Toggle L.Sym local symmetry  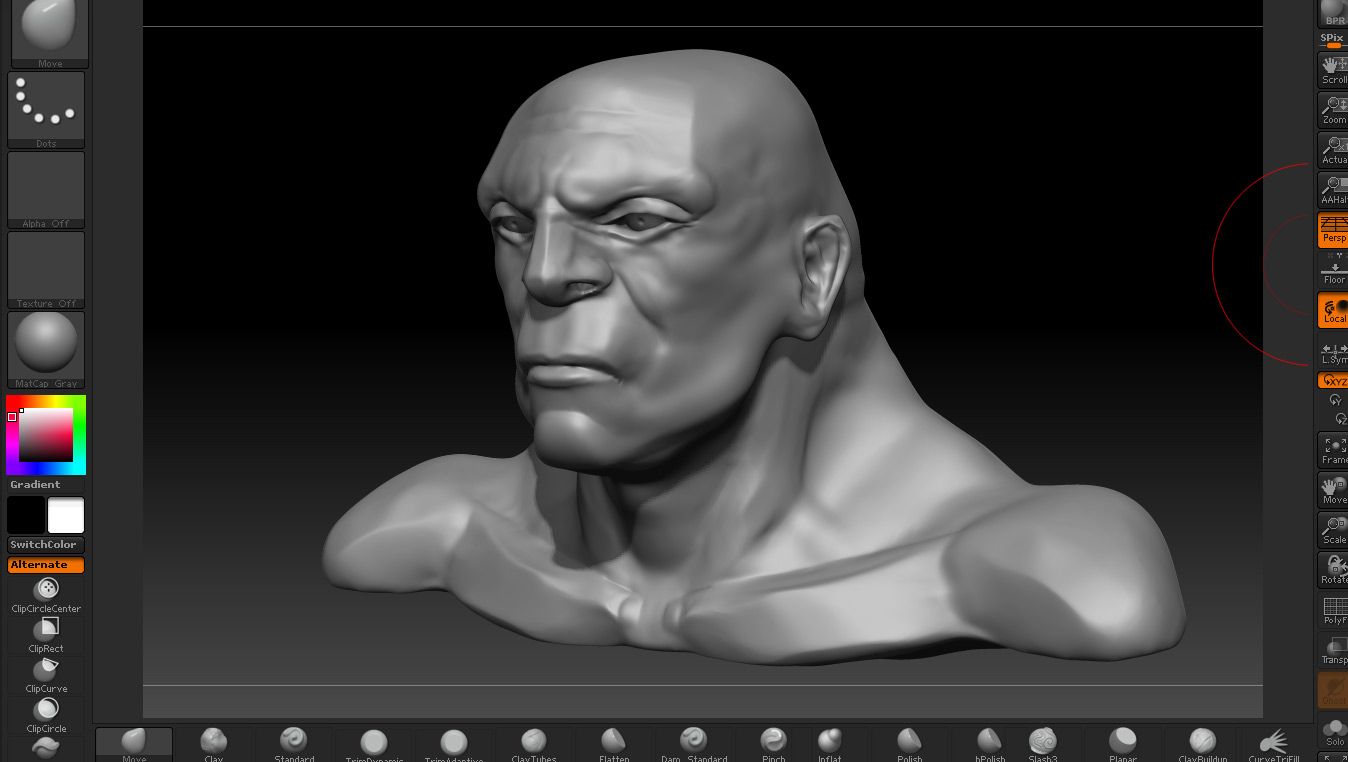1333,352
